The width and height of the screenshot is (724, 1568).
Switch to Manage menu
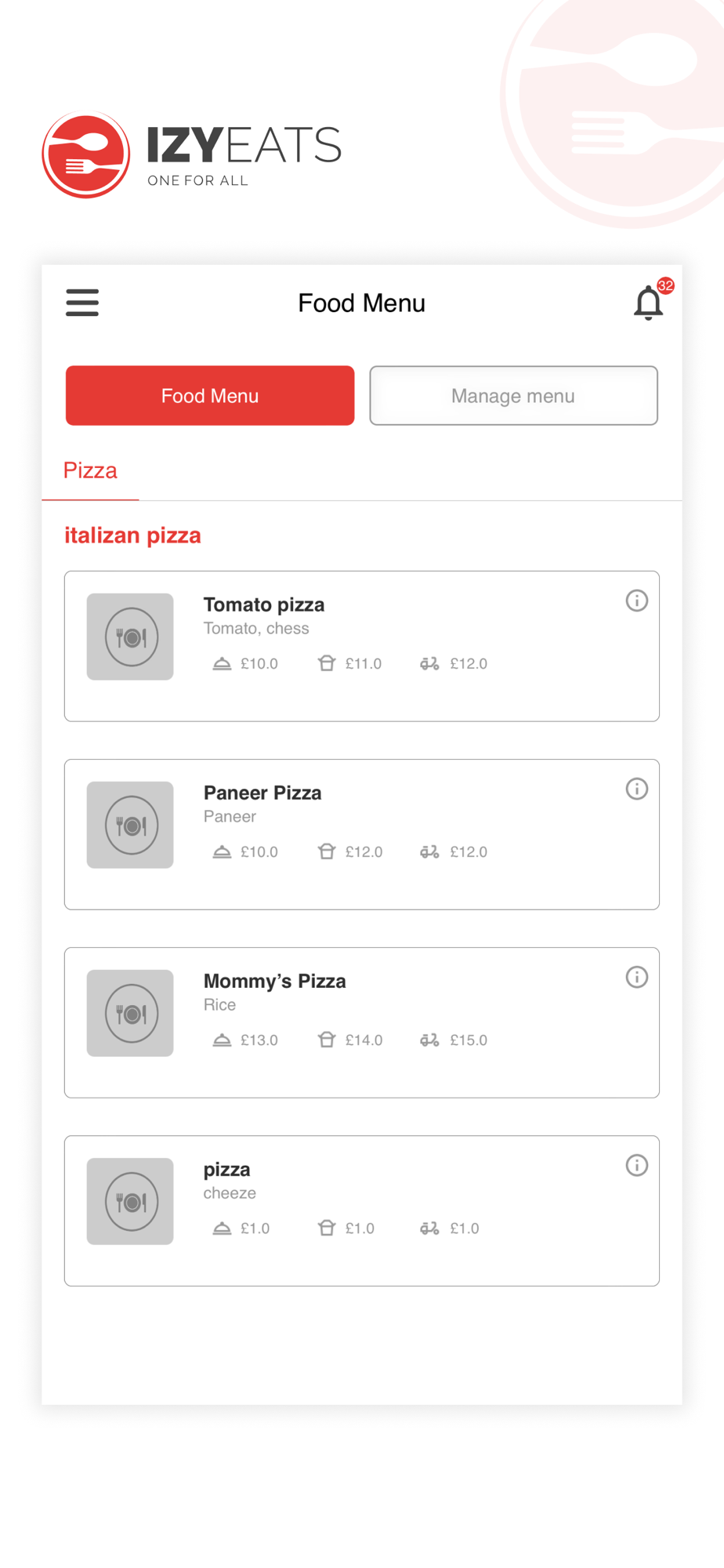pyautogui.click(x=513, y=396)
